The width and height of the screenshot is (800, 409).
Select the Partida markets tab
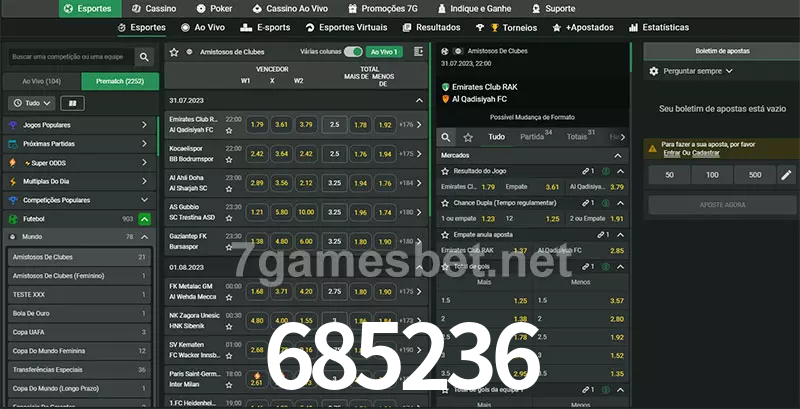click(x=532, y=136)
